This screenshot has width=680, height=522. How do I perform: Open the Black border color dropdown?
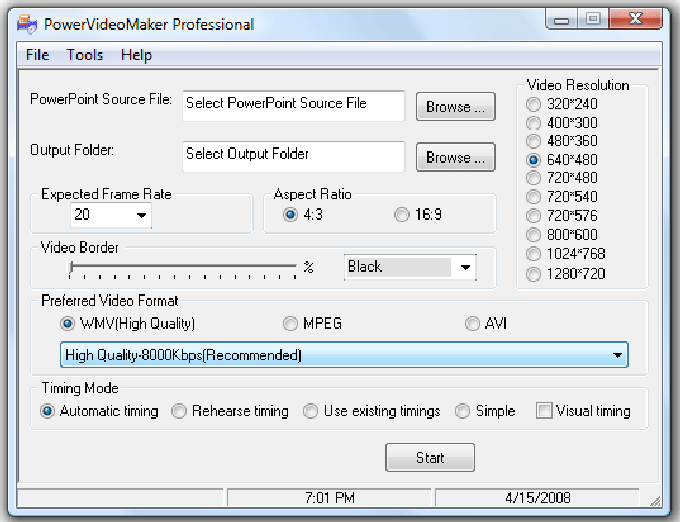tap(410, 267)
